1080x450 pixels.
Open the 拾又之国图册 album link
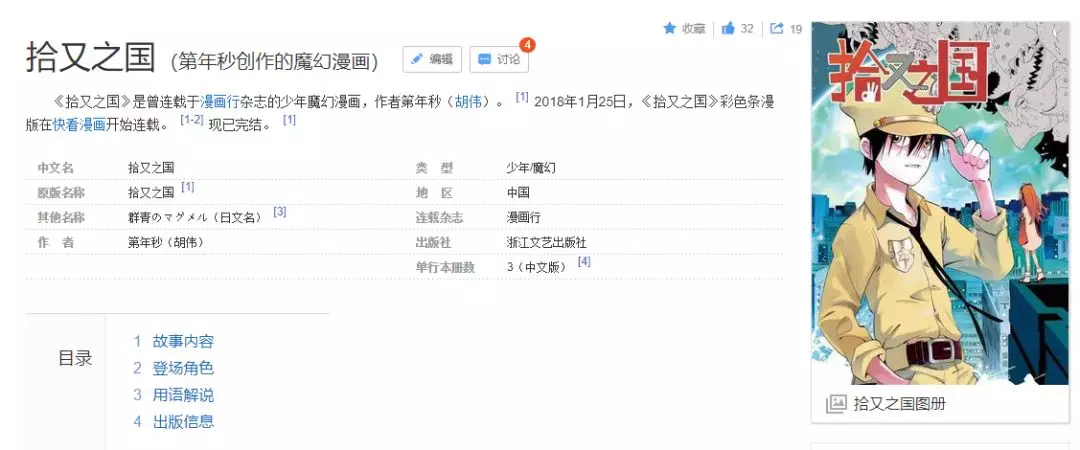coord(899,404)
